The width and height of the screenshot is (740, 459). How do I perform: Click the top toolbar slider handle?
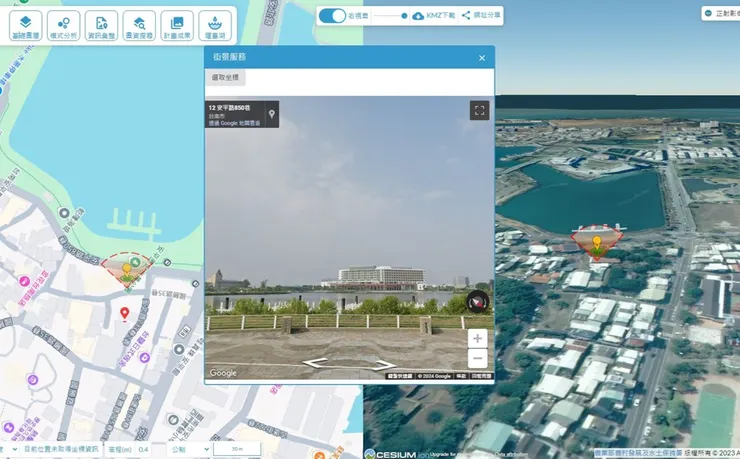404,16
